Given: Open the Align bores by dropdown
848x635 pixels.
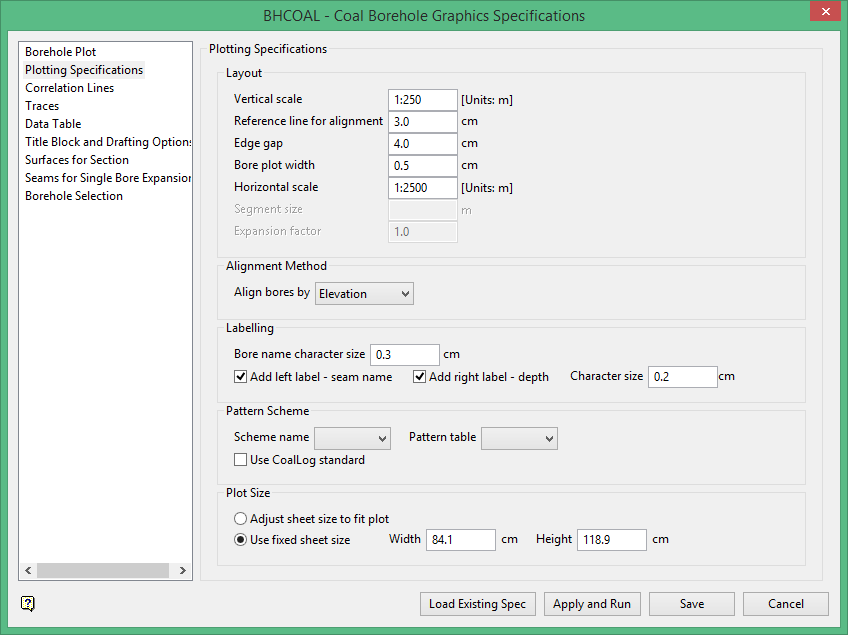Looking at the screenshot, I should coord(364,294).
